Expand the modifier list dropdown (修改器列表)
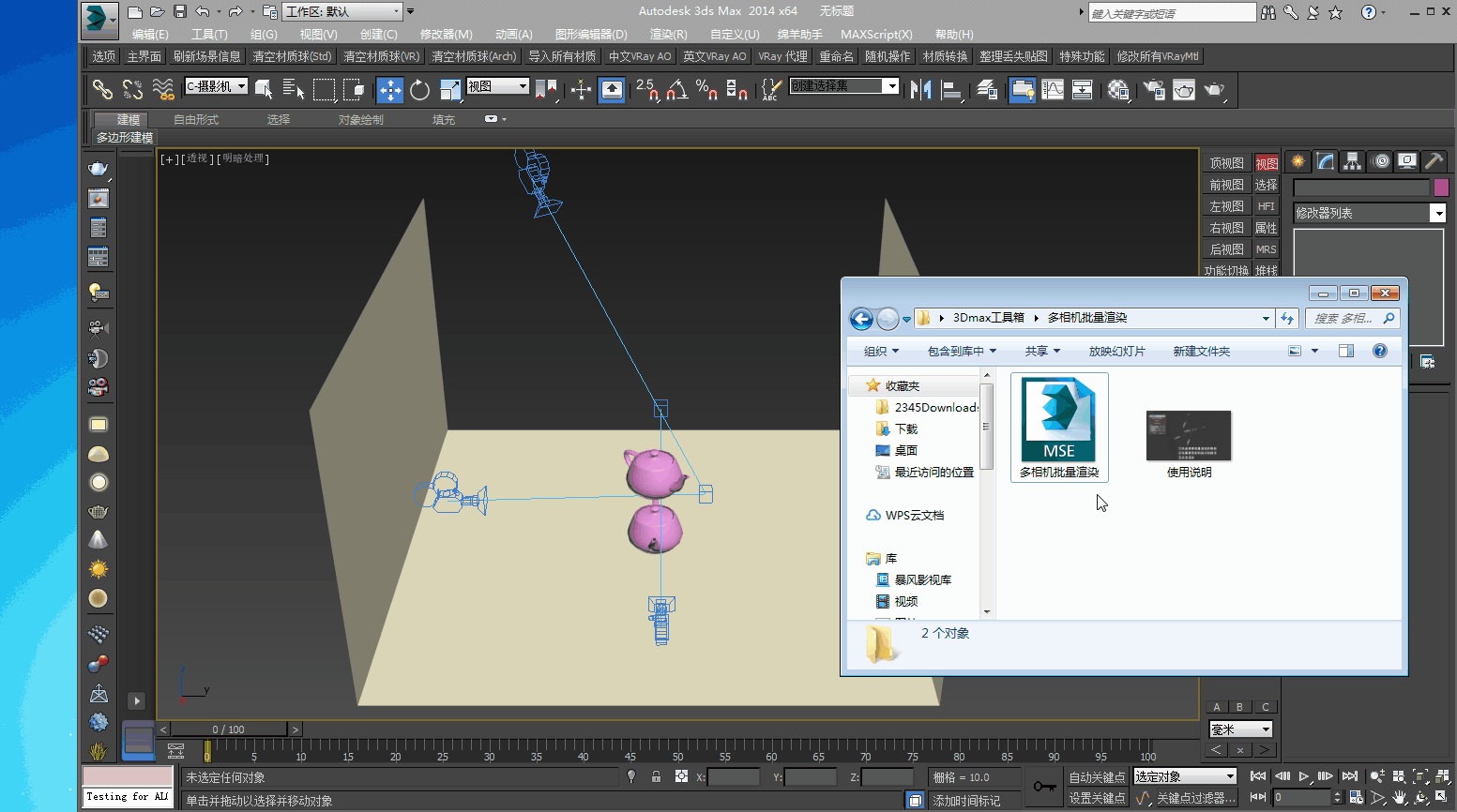 pyautogui.click(x=1437, y=214)
